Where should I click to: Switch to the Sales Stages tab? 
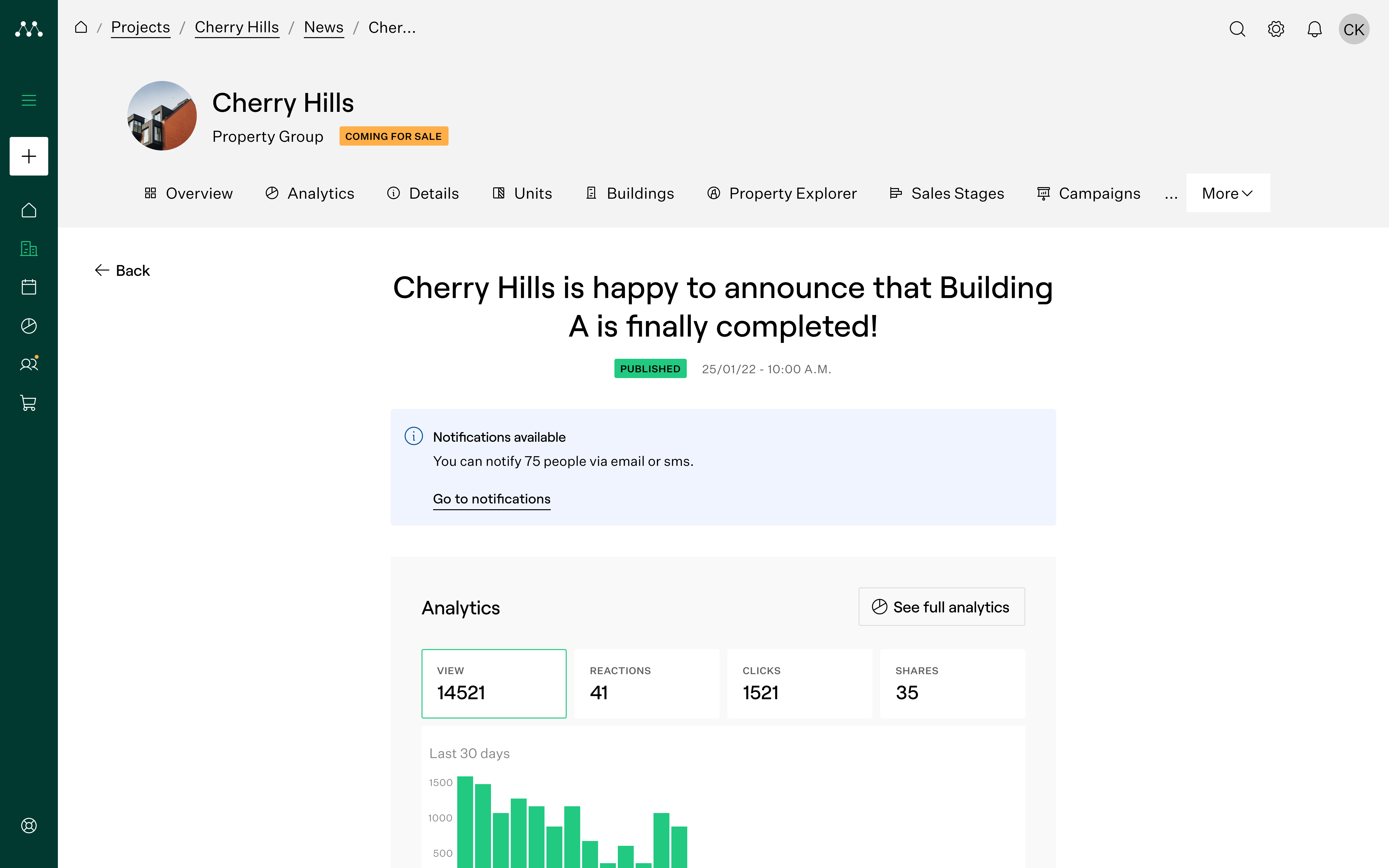[x=947, y=193]
